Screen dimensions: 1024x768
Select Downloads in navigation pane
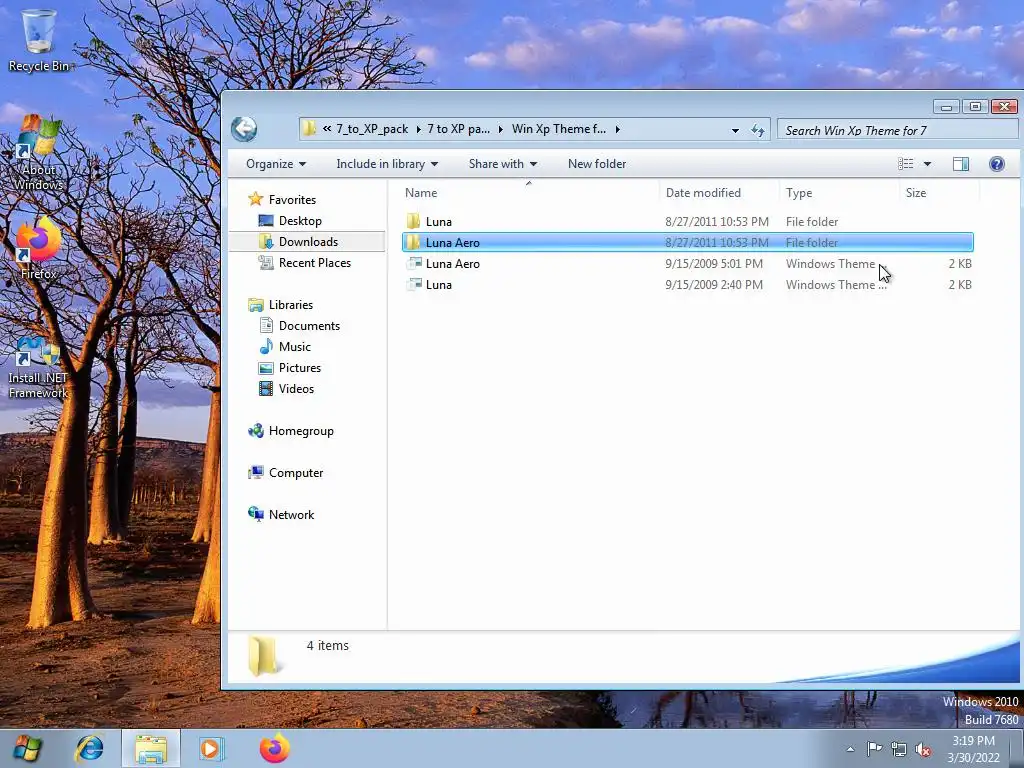point(308,242)
